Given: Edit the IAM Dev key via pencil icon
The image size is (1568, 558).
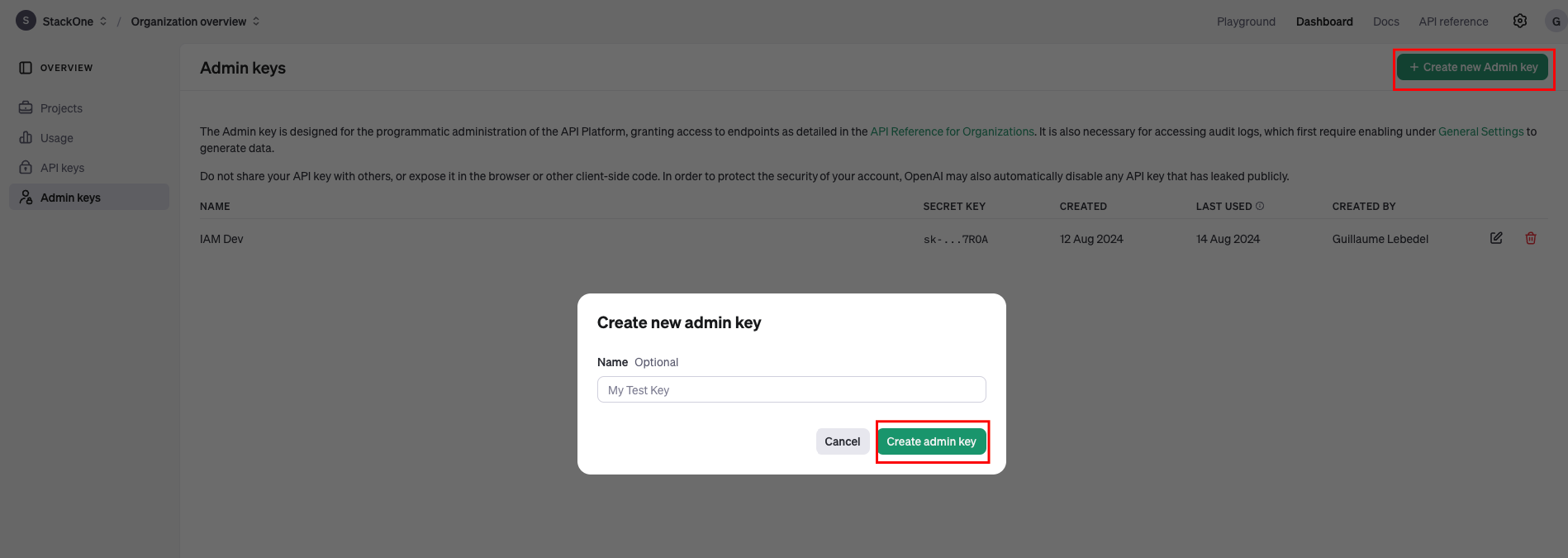Looking at the screenshot, I should click(x=1496, y=238).
